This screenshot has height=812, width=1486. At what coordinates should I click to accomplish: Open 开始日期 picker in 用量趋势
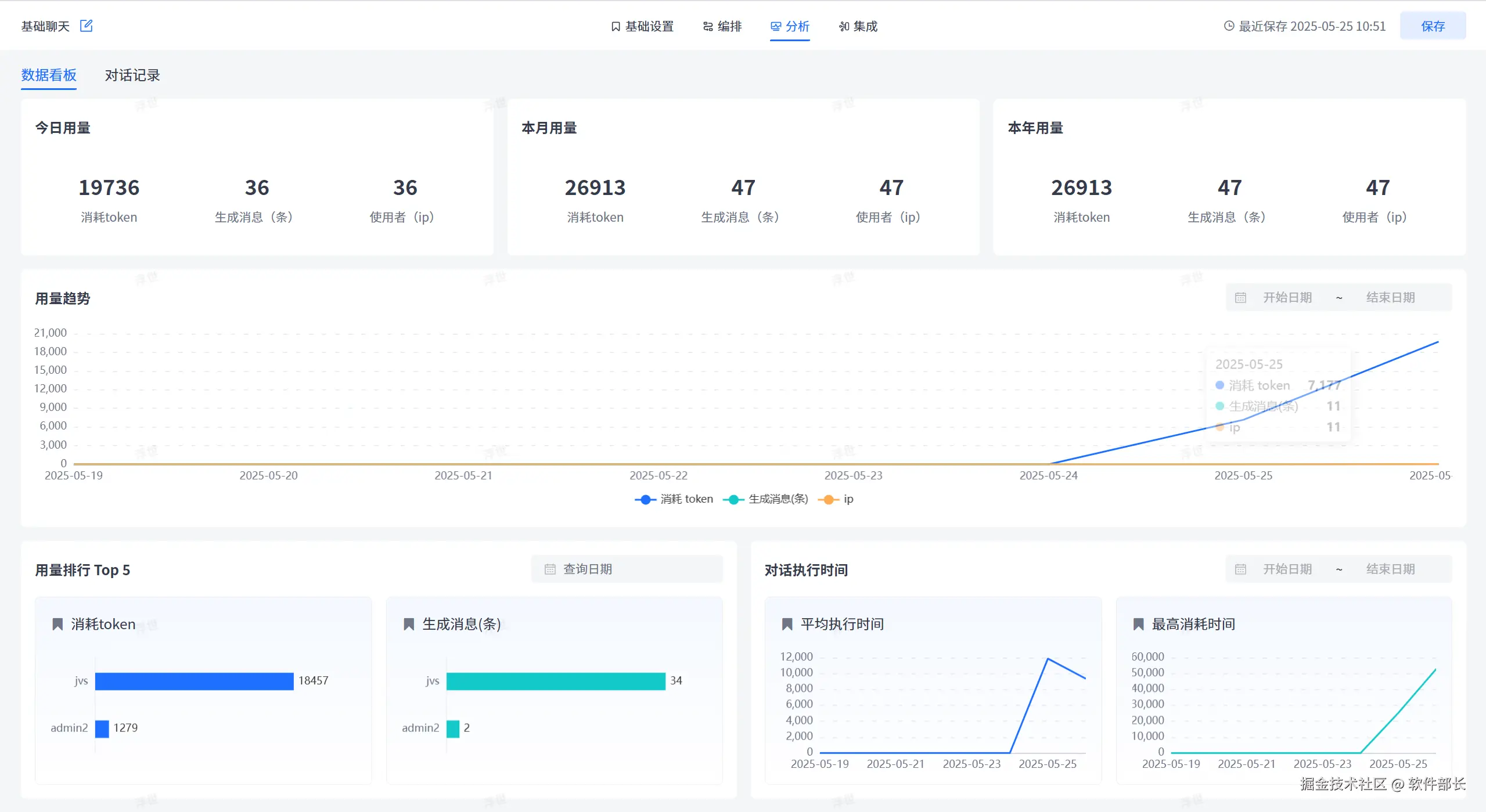1287,298
